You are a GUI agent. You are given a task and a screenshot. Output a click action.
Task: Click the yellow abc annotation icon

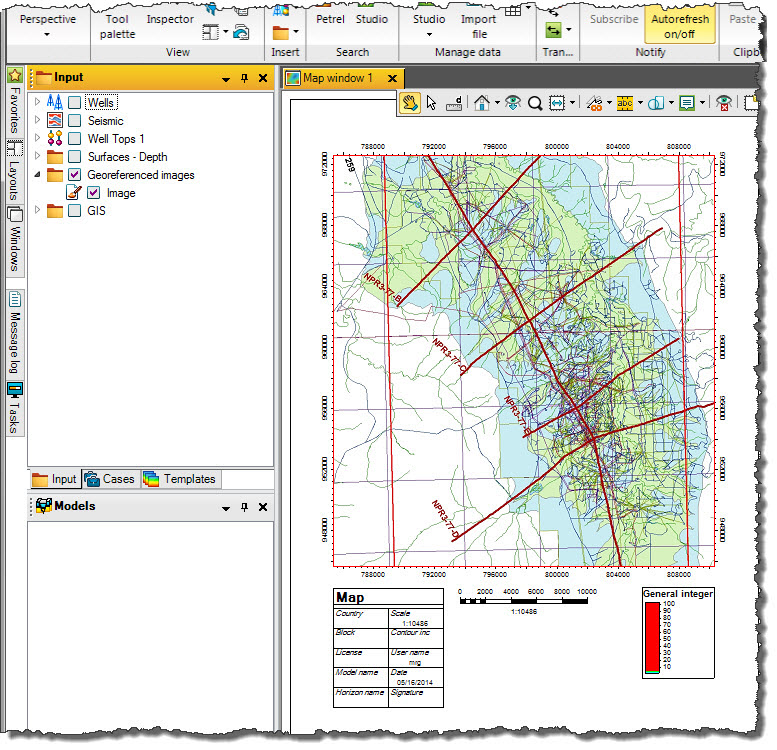pyautogui.click(x=625, y=102)
